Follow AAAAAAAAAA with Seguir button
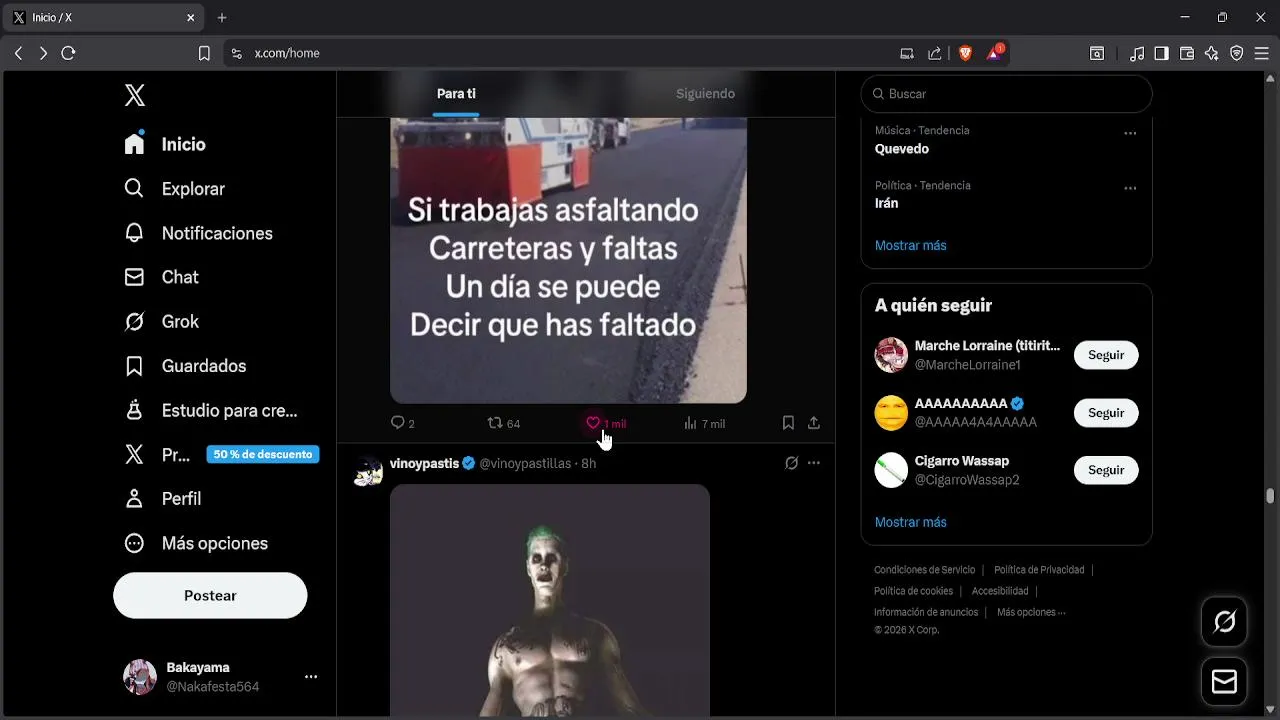Image resolution: width=1280 pixels, height=720 pixels. (1106, 413)
